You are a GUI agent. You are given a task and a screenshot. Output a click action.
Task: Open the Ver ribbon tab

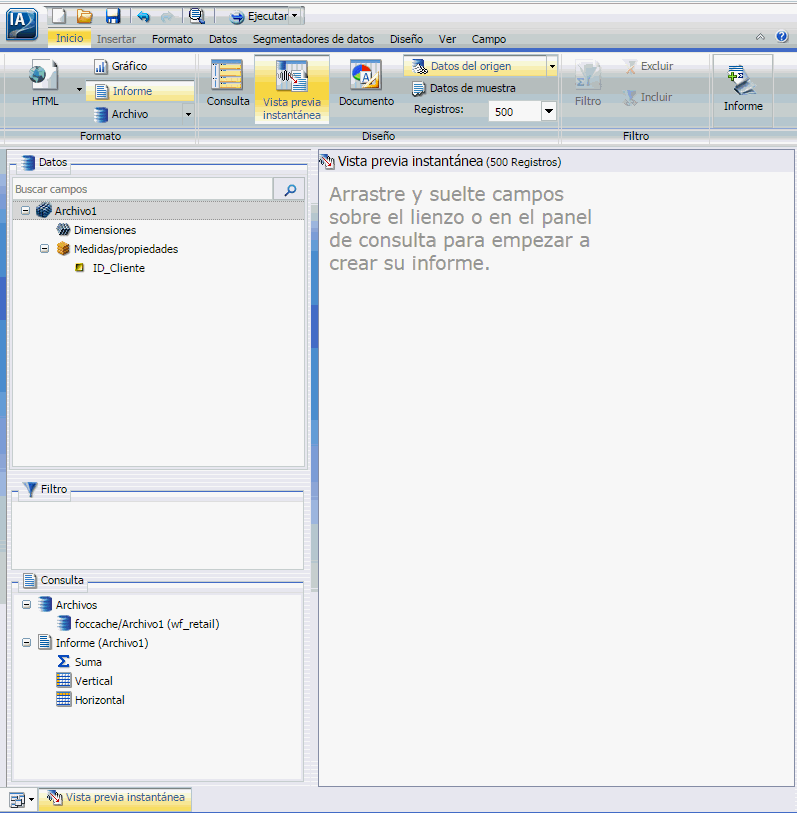click(x=447, y=39)
